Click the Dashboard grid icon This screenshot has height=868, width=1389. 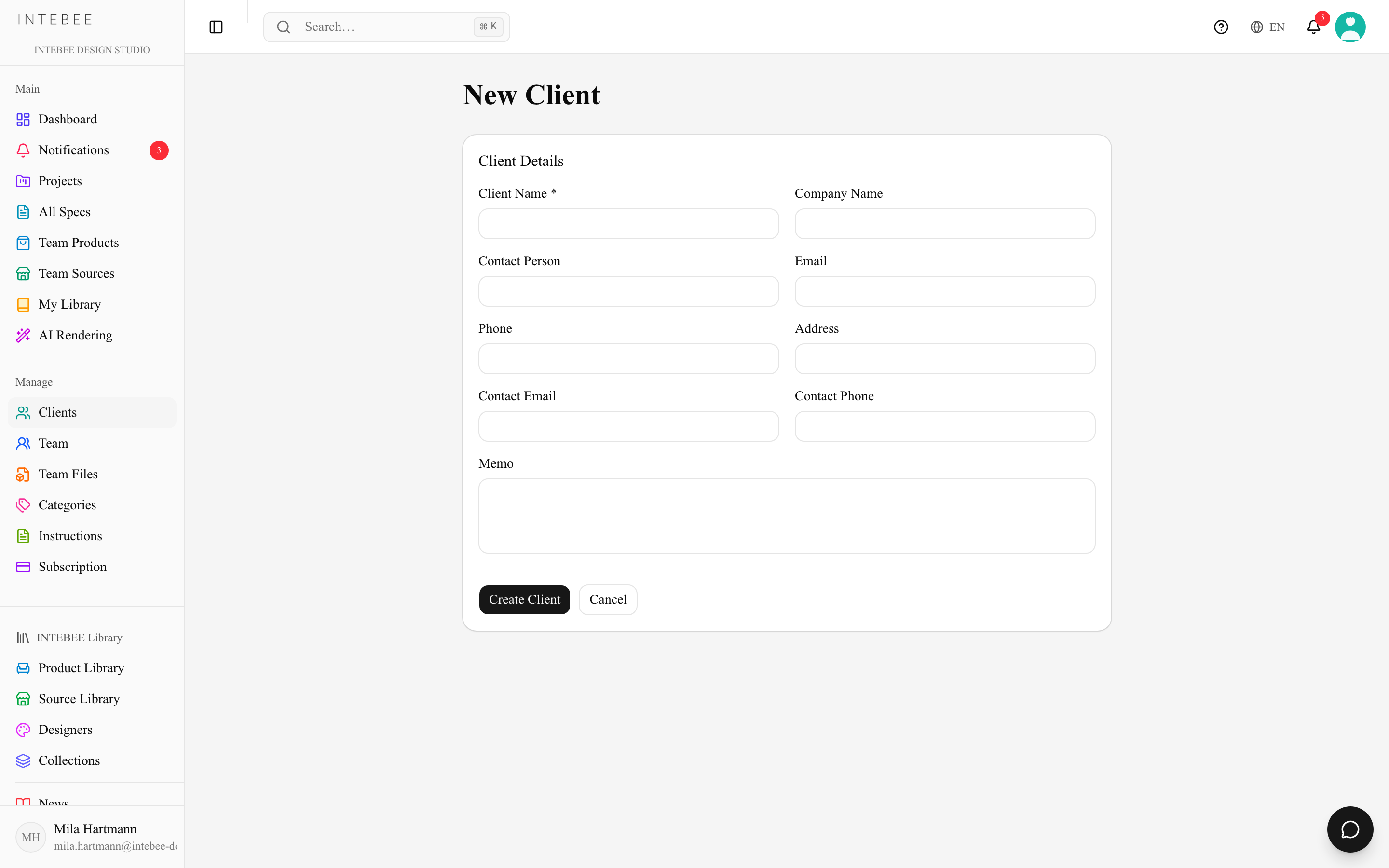(23, 120)
